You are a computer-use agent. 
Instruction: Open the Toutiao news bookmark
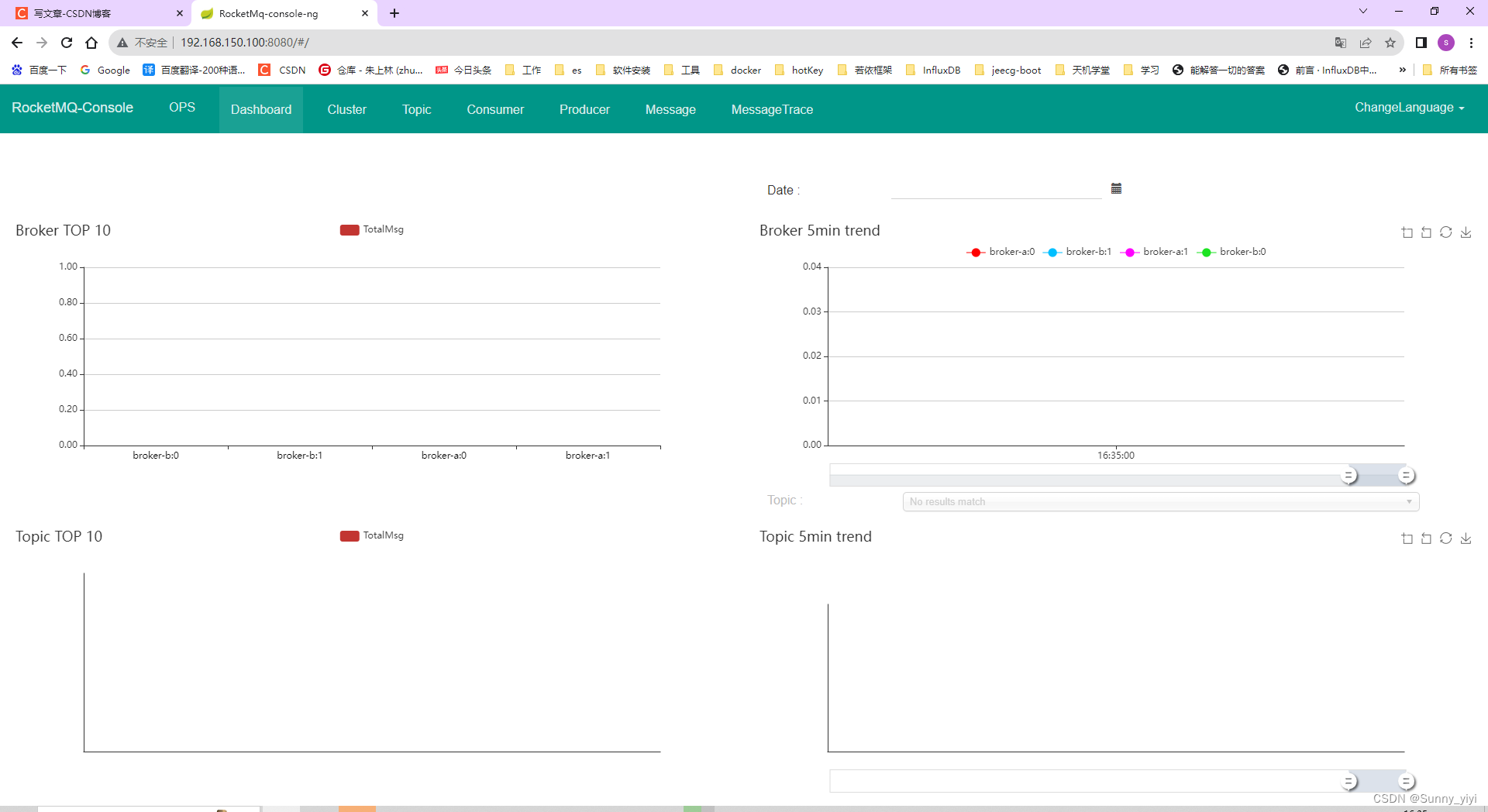(x=463, y=70)
